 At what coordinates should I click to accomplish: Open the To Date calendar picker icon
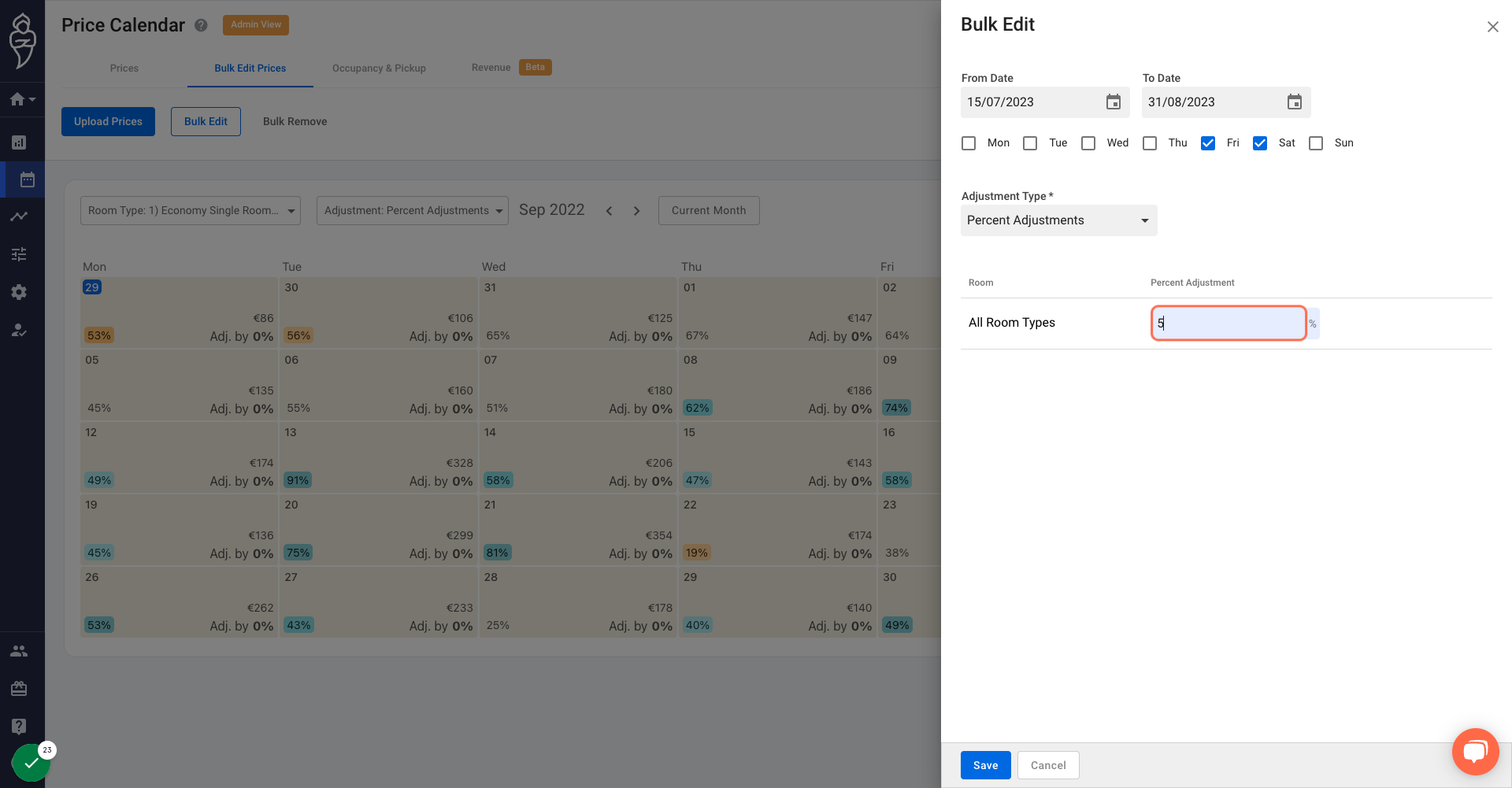1294,102
